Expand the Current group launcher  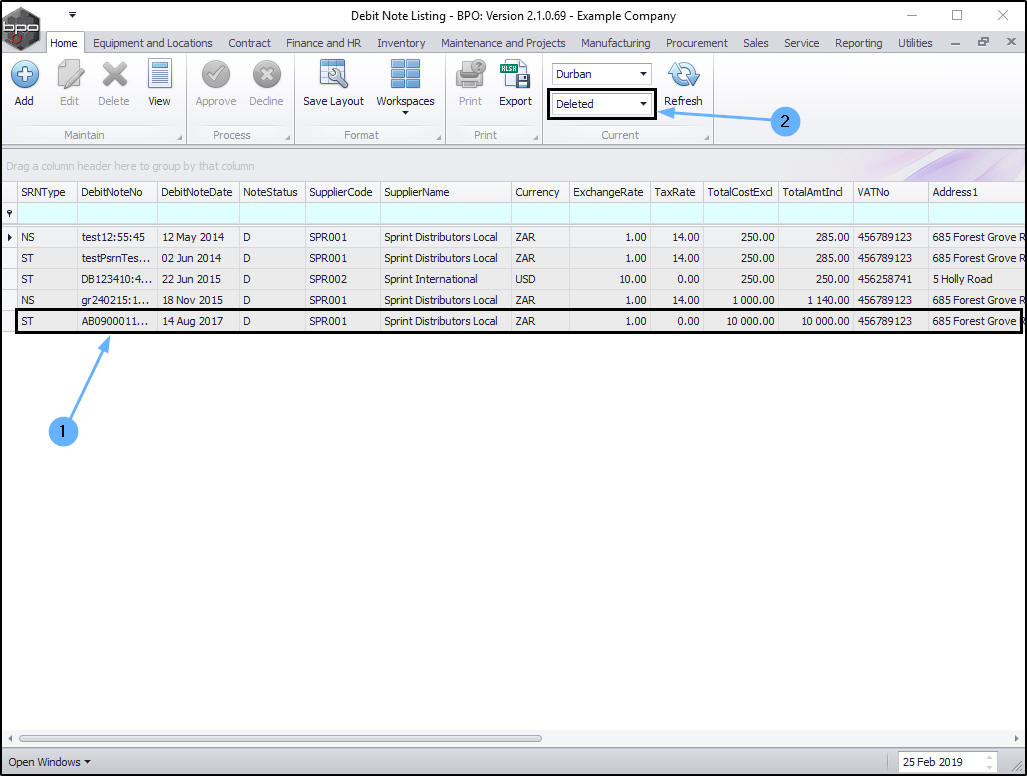(707, 138)
